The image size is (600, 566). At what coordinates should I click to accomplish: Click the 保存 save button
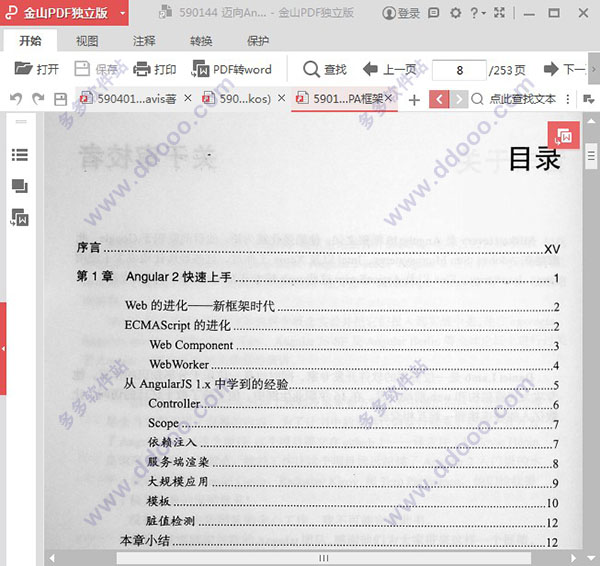pyautogui.click(x=96, y=69)
